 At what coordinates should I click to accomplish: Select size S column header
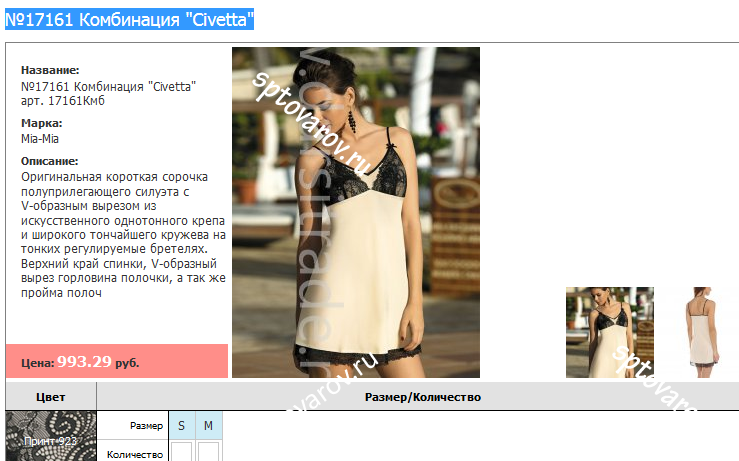point(181,426)
